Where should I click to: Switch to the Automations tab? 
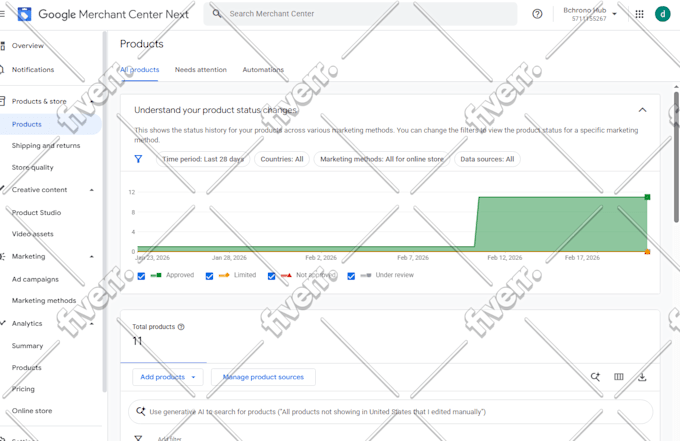pyautogui.click(x=263, y=70)
